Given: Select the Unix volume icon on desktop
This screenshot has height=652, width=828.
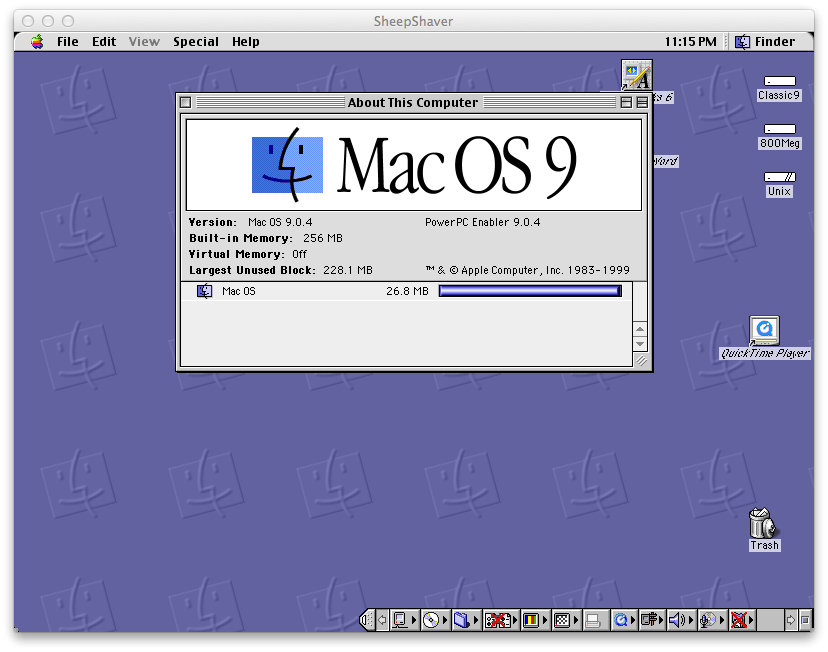Looking at the screenshot, I should (x=779, y=177).
